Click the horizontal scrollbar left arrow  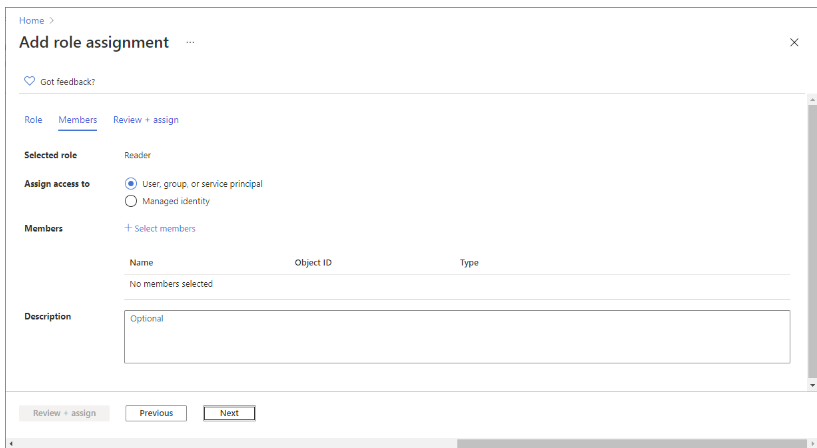coord(11,443)
